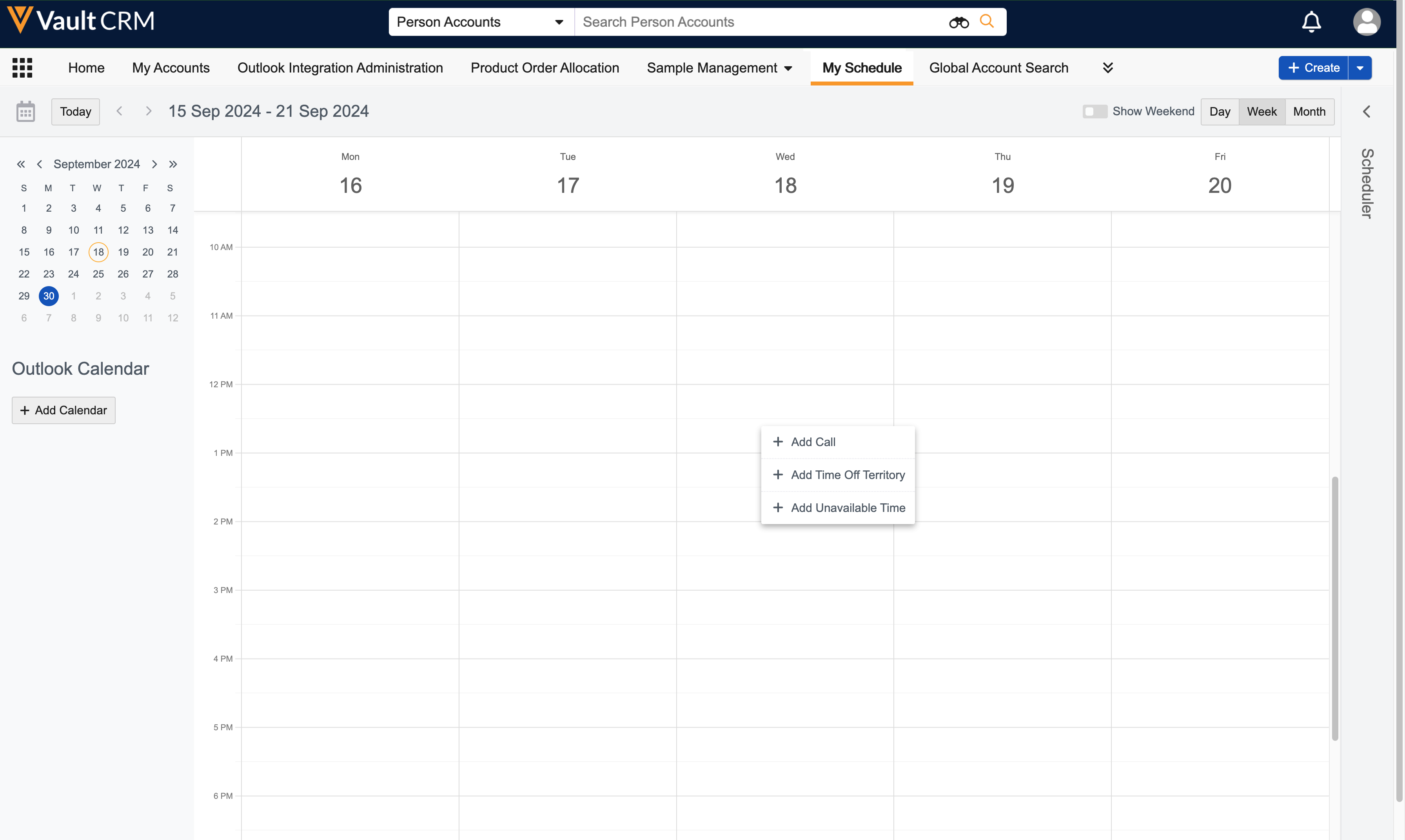Screen dimensions: 1405x840
Task: Click the notifications bell icon
Action: click(1311, 22)
